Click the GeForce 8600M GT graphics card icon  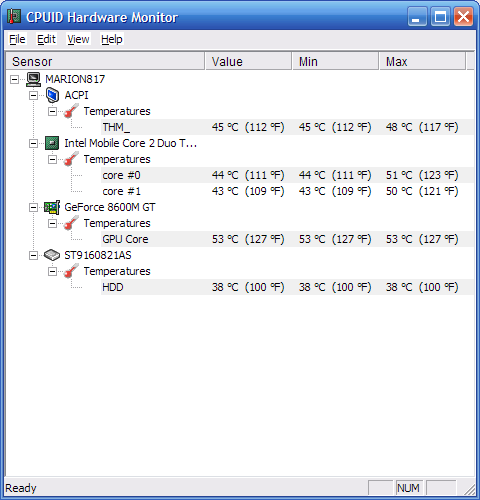[x=52, y=207]
